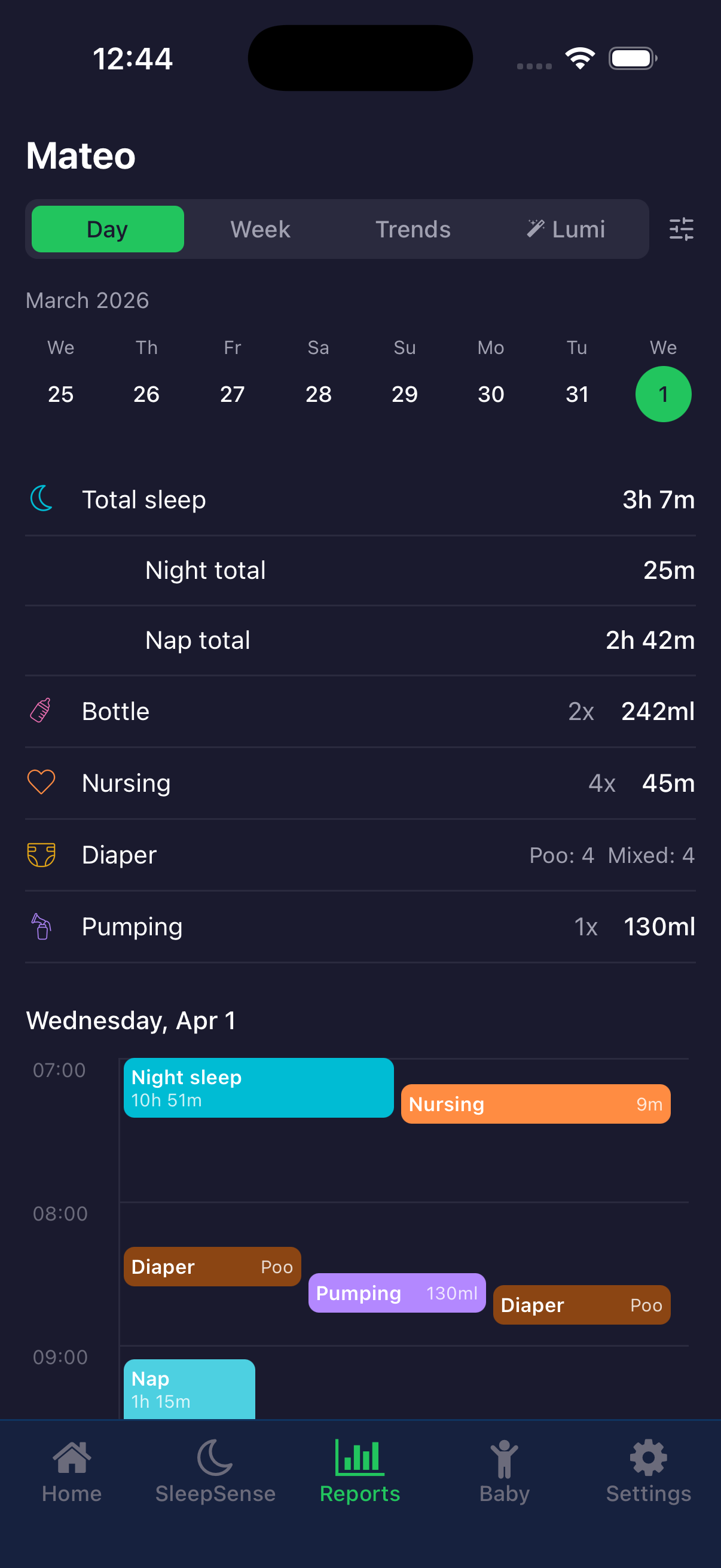Select Wednesday 25 in the calendar
The height and width of the screenshot is (1568, 721).
(61, 394)
